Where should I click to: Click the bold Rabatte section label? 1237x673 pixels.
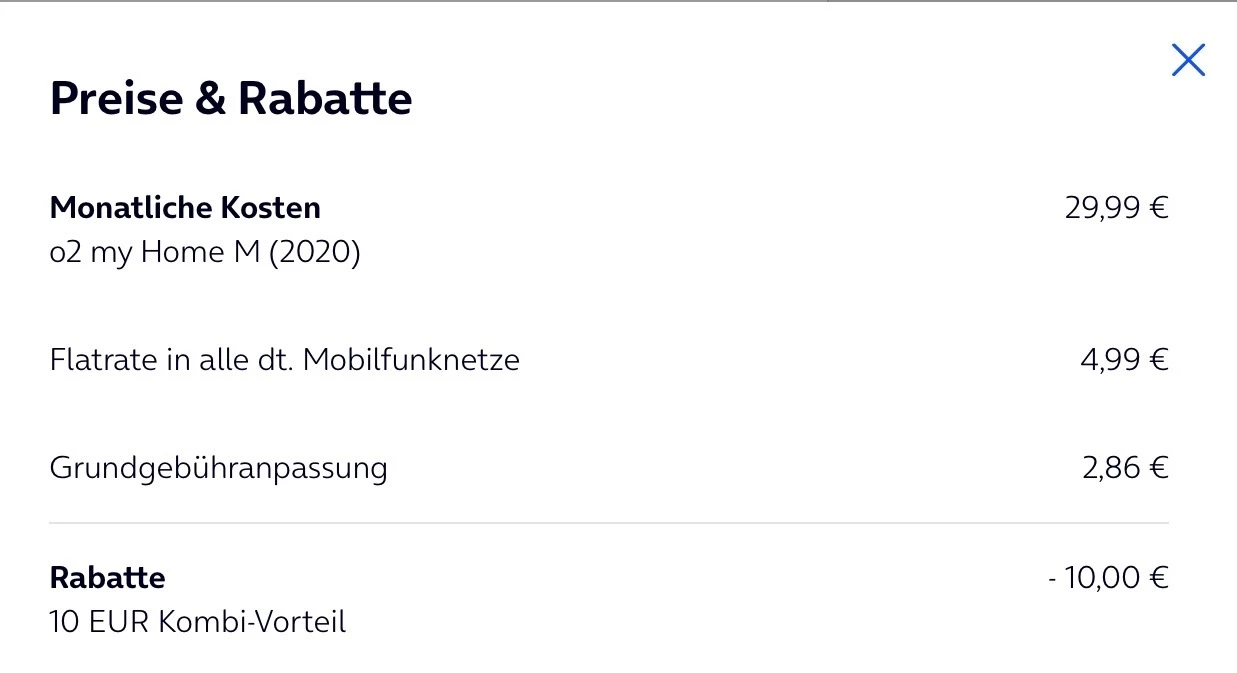pos(107,578)
